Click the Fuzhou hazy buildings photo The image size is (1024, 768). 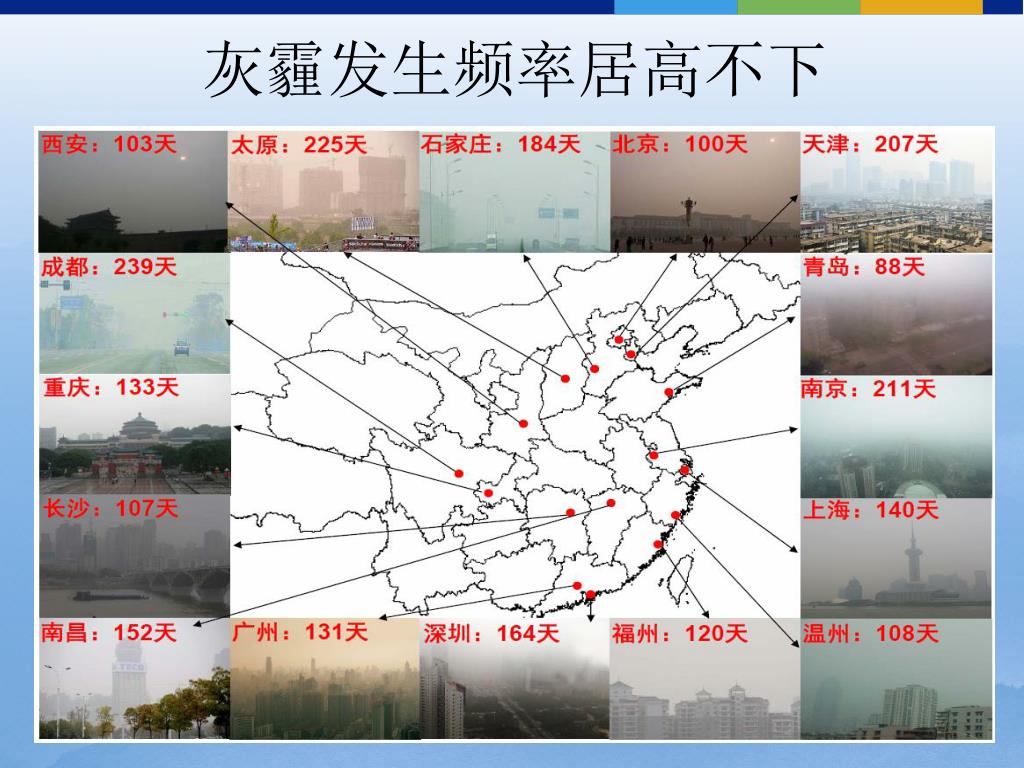(705, 679)
